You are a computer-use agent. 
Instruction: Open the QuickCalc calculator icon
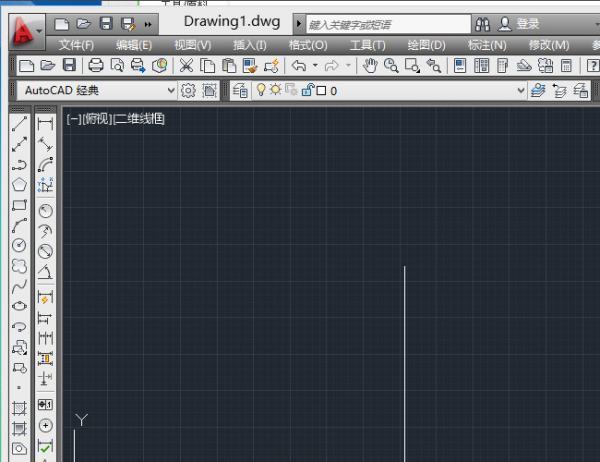tap(566, 65)
